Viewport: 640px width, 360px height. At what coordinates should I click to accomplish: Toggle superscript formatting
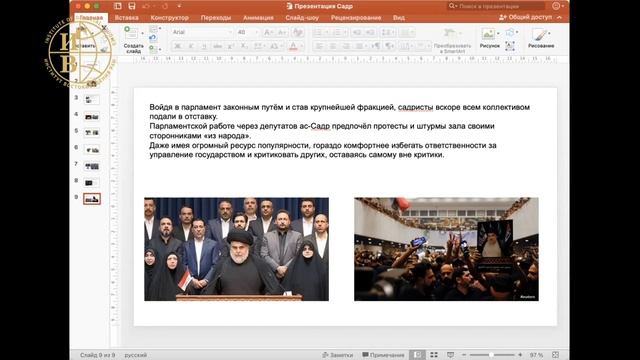click(231, 46)
